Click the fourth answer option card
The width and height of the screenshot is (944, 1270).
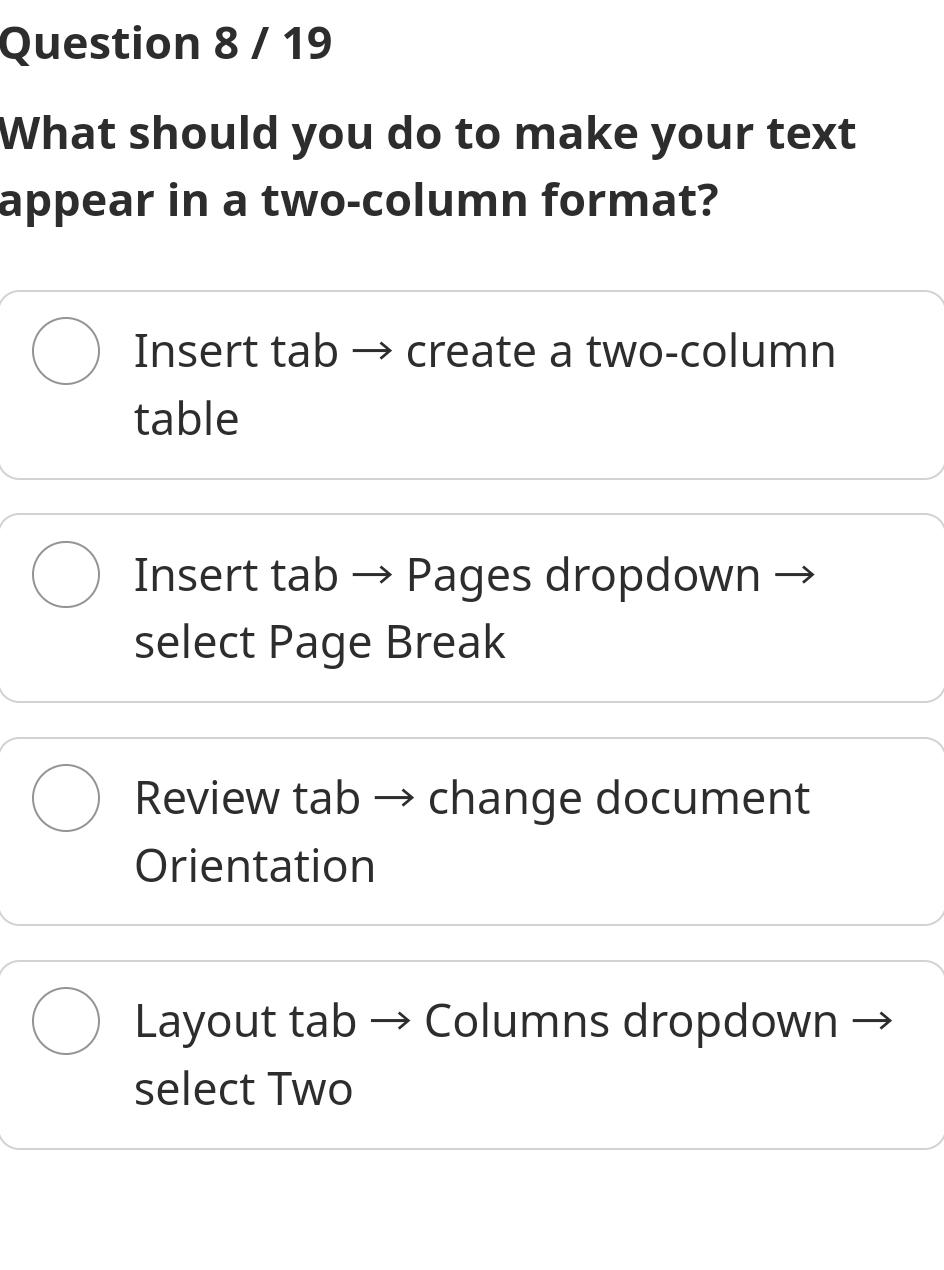coord(470,1054)
